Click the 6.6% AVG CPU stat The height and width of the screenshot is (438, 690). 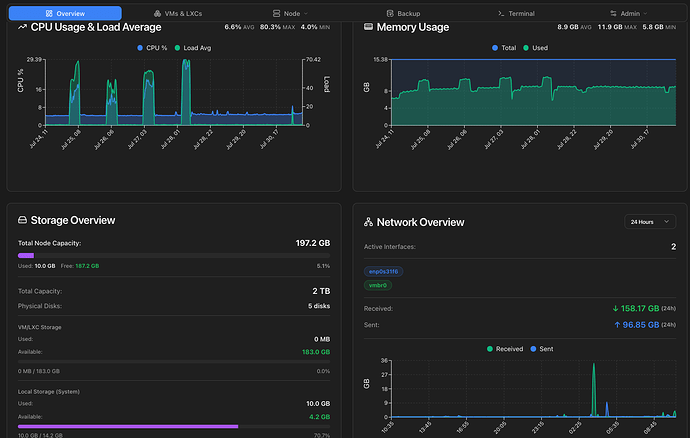(x=239, y=27)
